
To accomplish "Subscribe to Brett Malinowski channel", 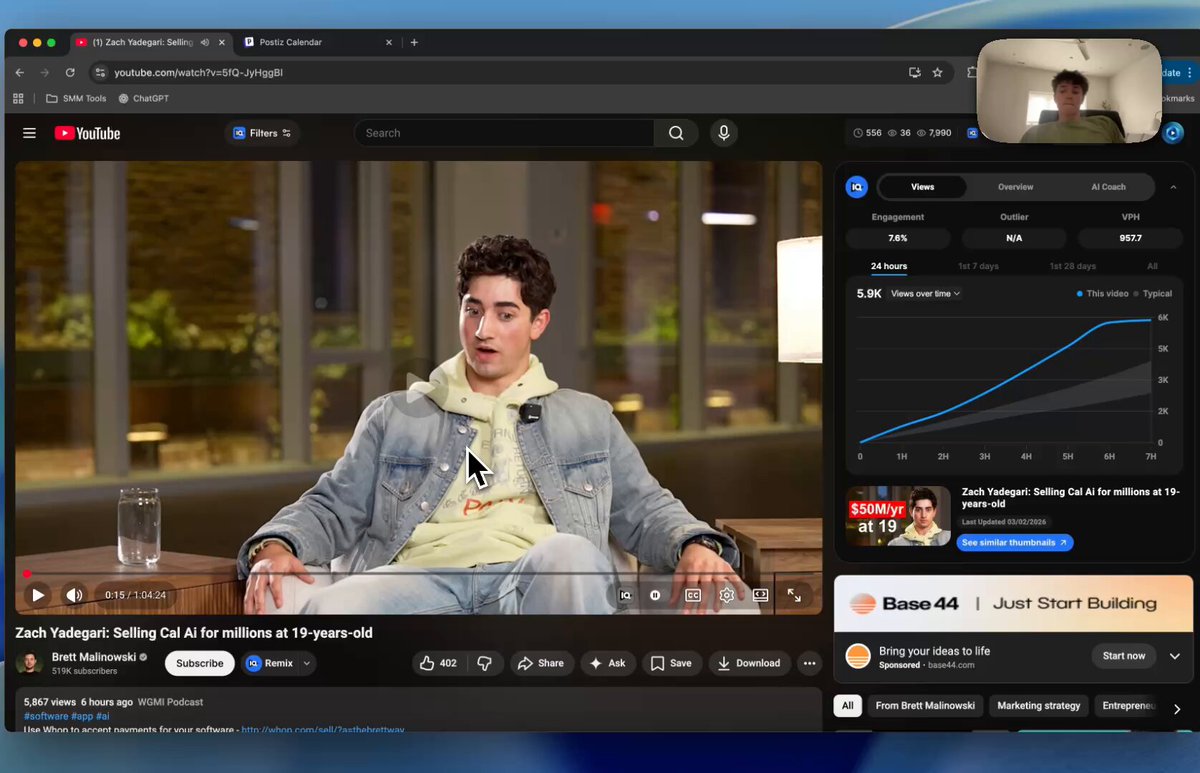I will [200, 663].
